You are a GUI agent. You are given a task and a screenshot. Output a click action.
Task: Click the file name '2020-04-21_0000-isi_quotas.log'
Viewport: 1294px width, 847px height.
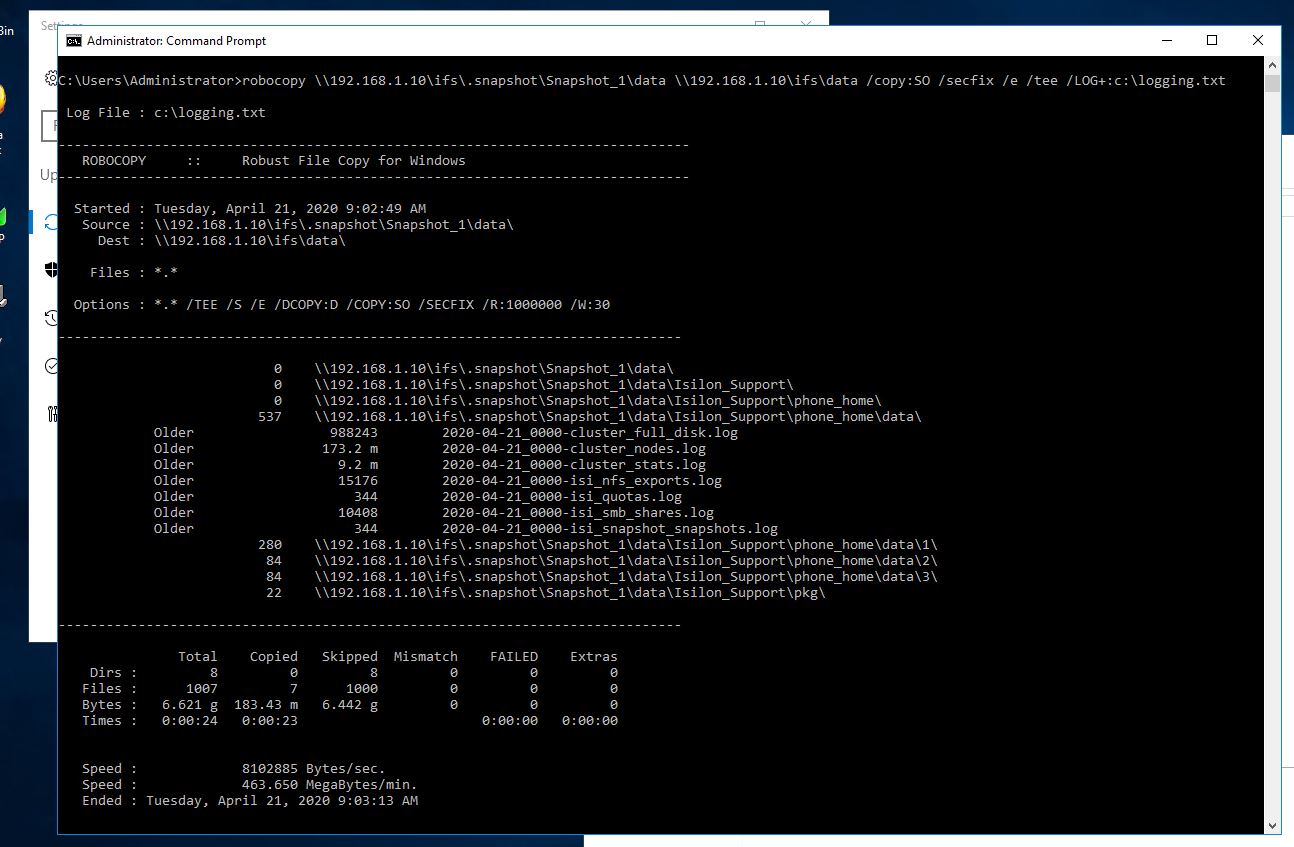(562, 496)
